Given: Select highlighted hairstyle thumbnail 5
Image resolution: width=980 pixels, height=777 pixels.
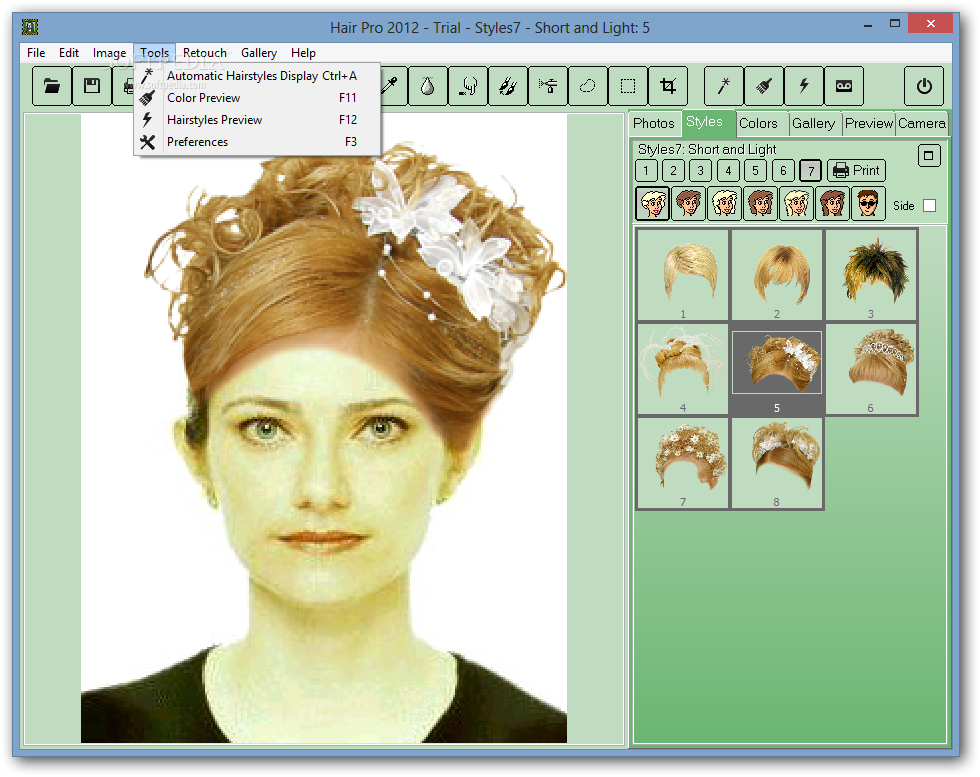Looking at the screenshot, I should [x=777, y=369].
